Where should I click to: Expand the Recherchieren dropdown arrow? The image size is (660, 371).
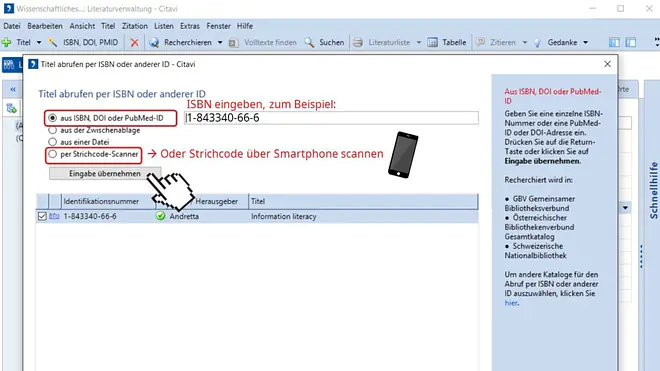(220, 43)
